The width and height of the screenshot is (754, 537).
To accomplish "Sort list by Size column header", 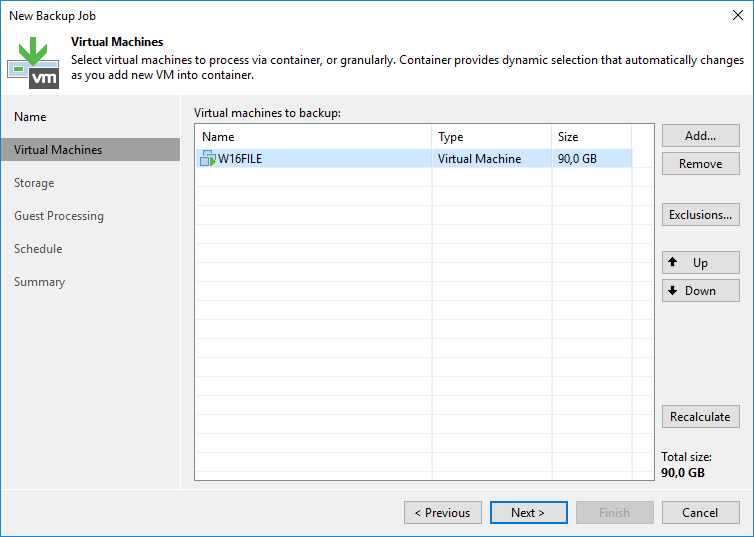I will coord(591,137).
